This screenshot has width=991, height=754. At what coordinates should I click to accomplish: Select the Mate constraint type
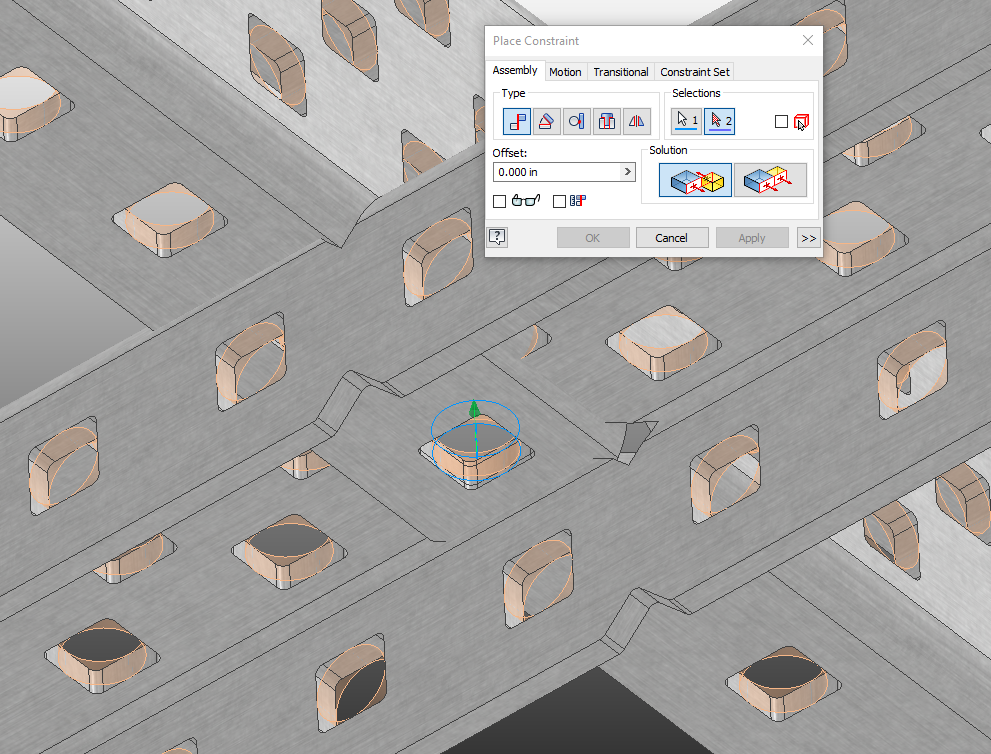(516, 121)
